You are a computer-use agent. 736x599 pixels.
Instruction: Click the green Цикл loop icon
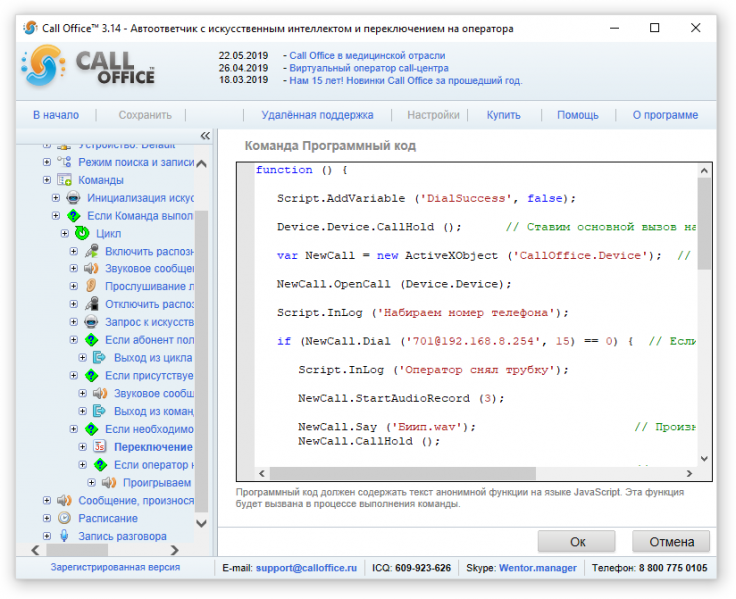click(82, 233)
